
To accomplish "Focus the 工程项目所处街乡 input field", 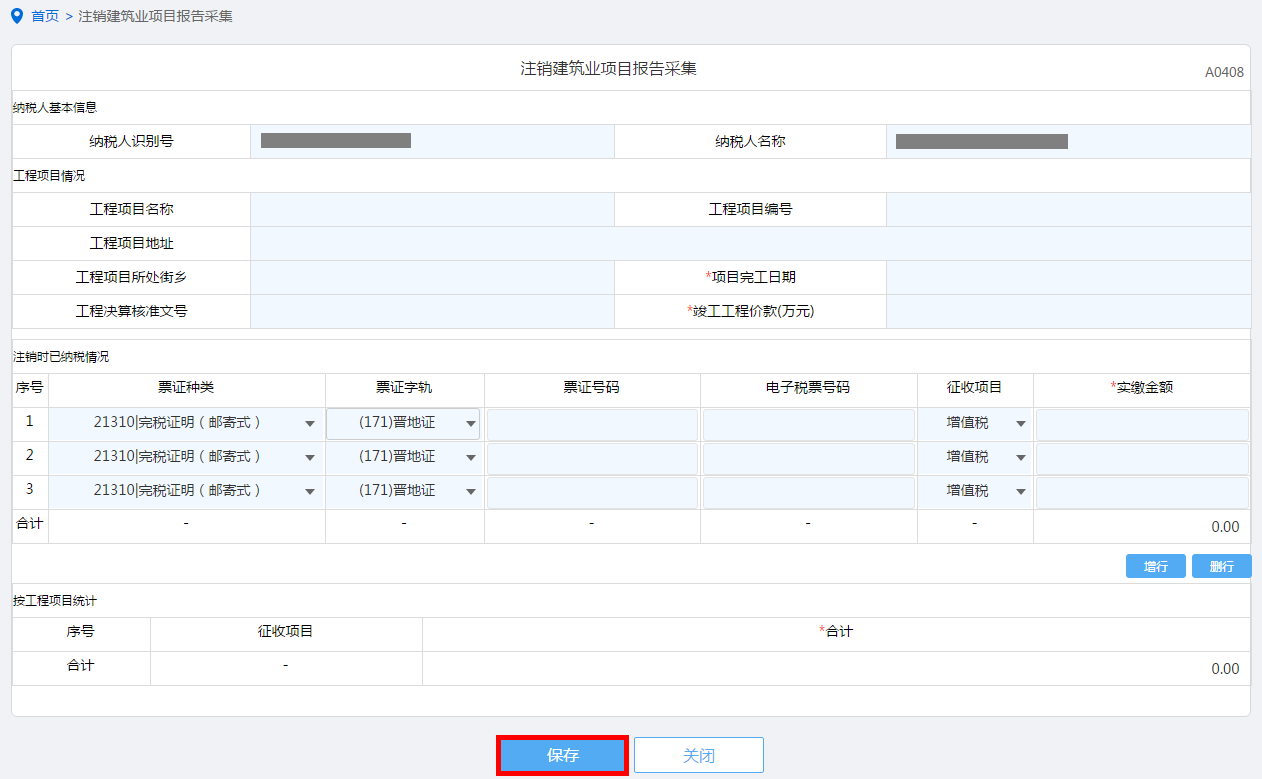I will point(432,278).
